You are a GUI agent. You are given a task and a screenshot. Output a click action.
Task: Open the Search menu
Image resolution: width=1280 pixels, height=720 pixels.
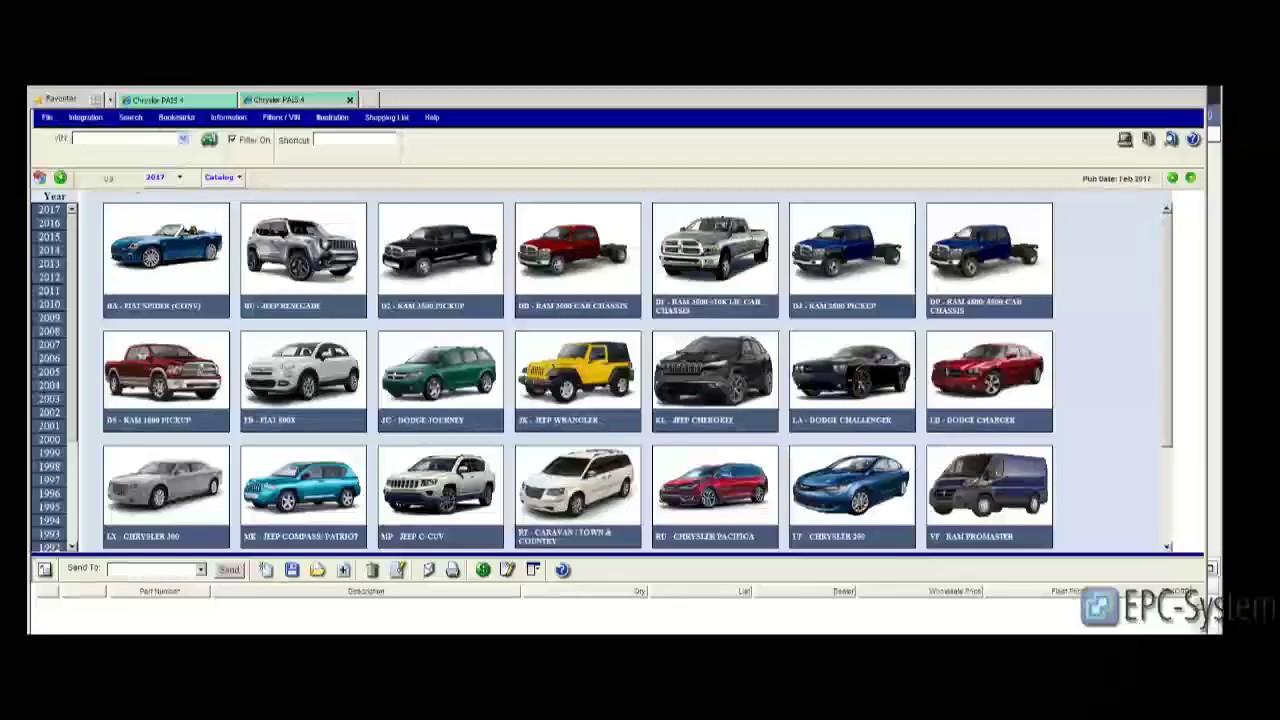[x=130, y=118]
